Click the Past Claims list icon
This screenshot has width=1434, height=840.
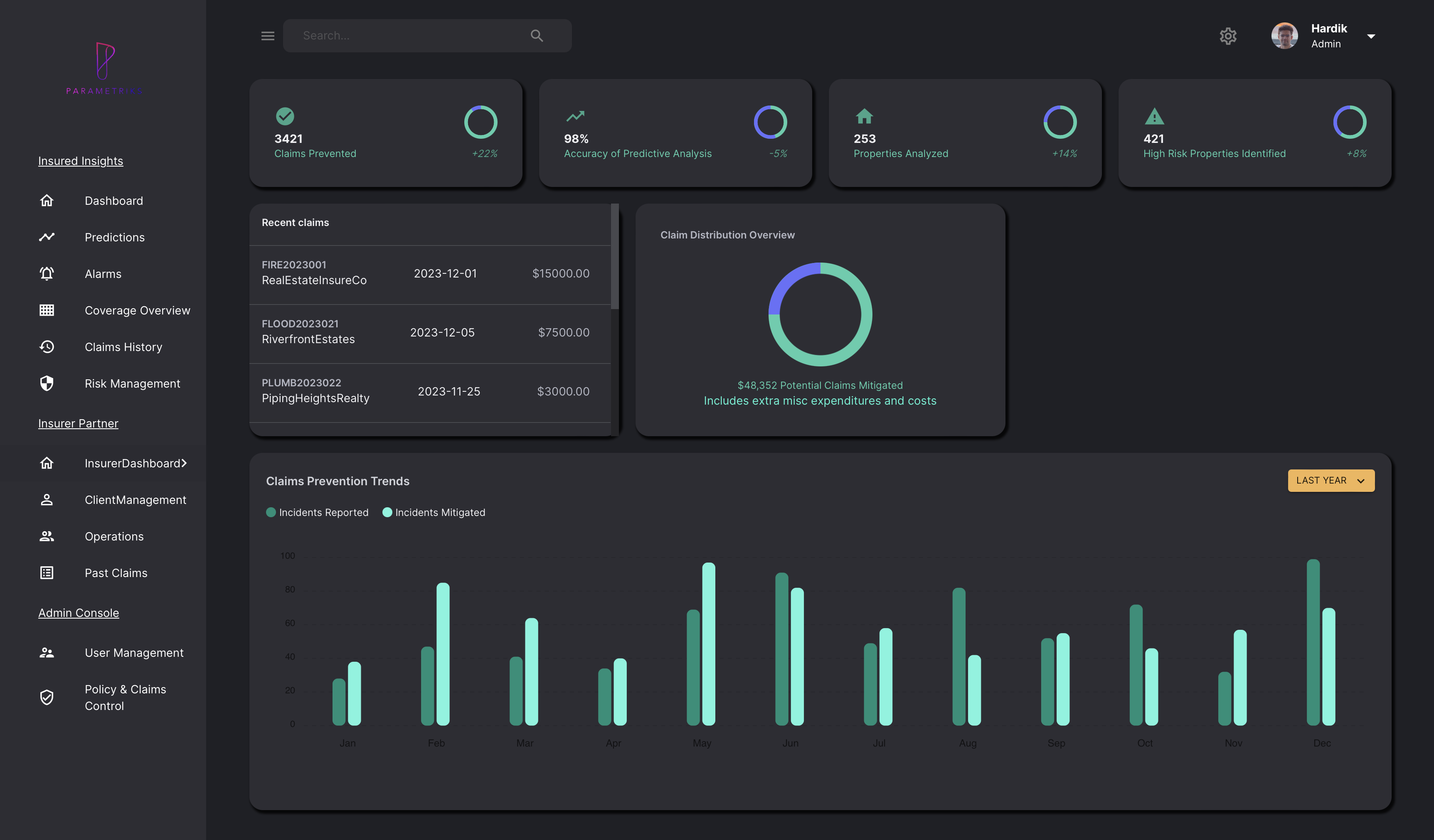click(47, 573)
